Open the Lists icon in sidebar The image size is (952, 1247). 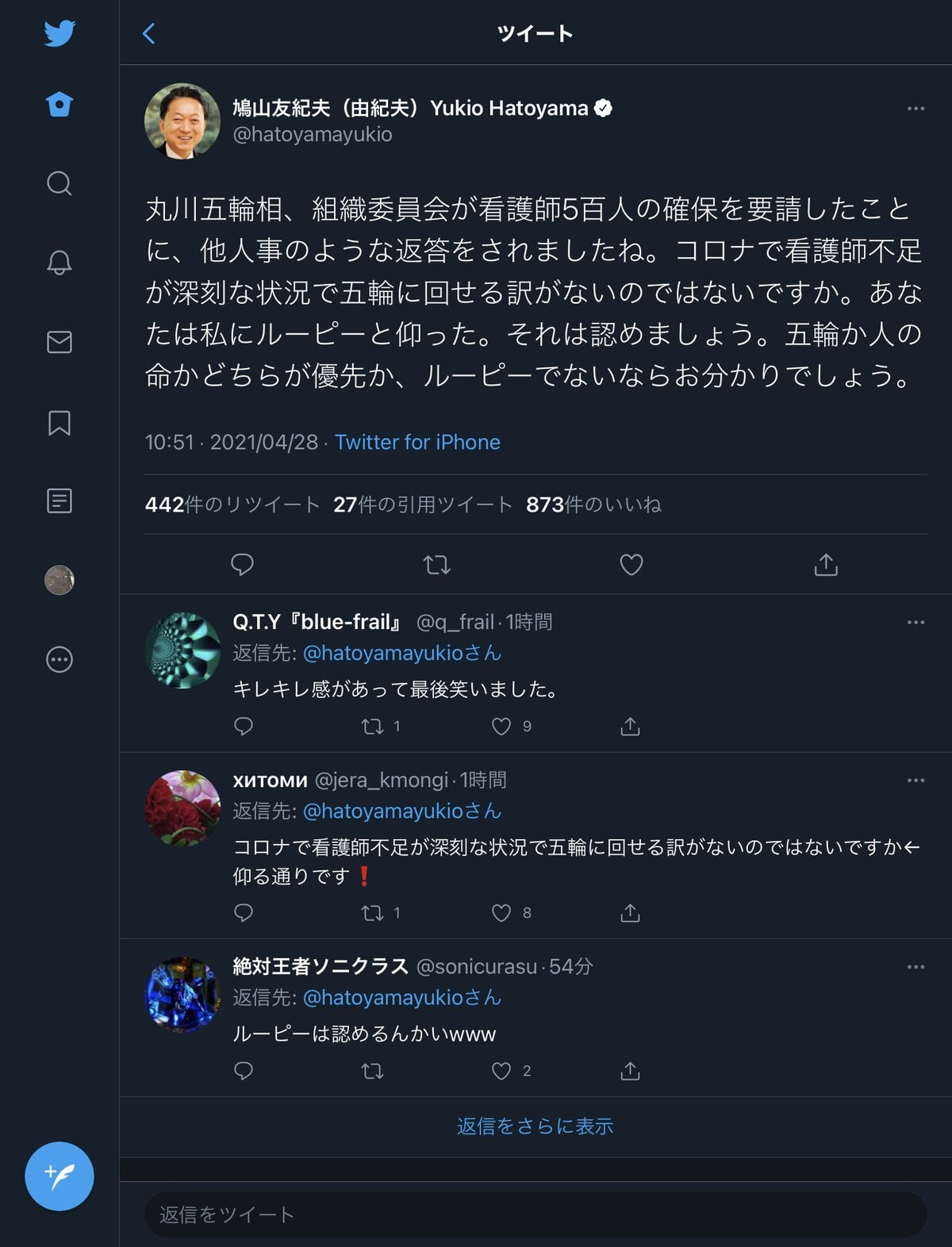tap(59, 501)
